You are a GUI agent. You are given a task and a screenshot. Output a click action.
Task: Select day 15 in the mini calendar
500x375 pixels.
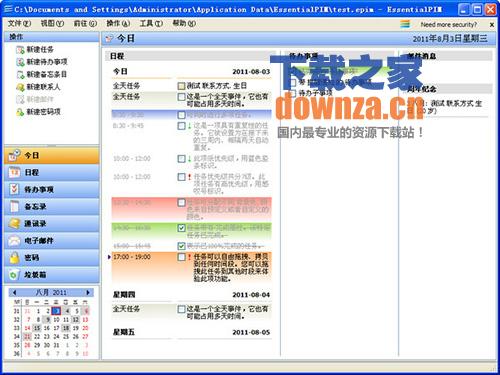coord(37,328)
